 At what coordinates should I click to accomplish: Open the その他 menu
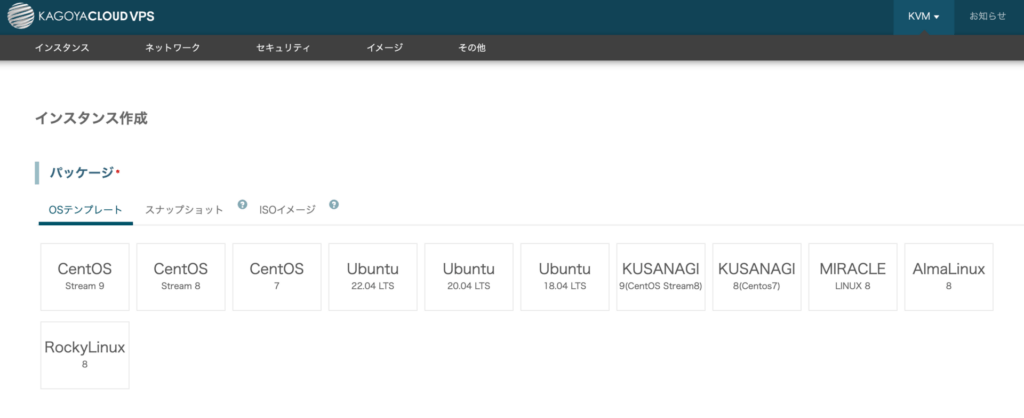472,48
